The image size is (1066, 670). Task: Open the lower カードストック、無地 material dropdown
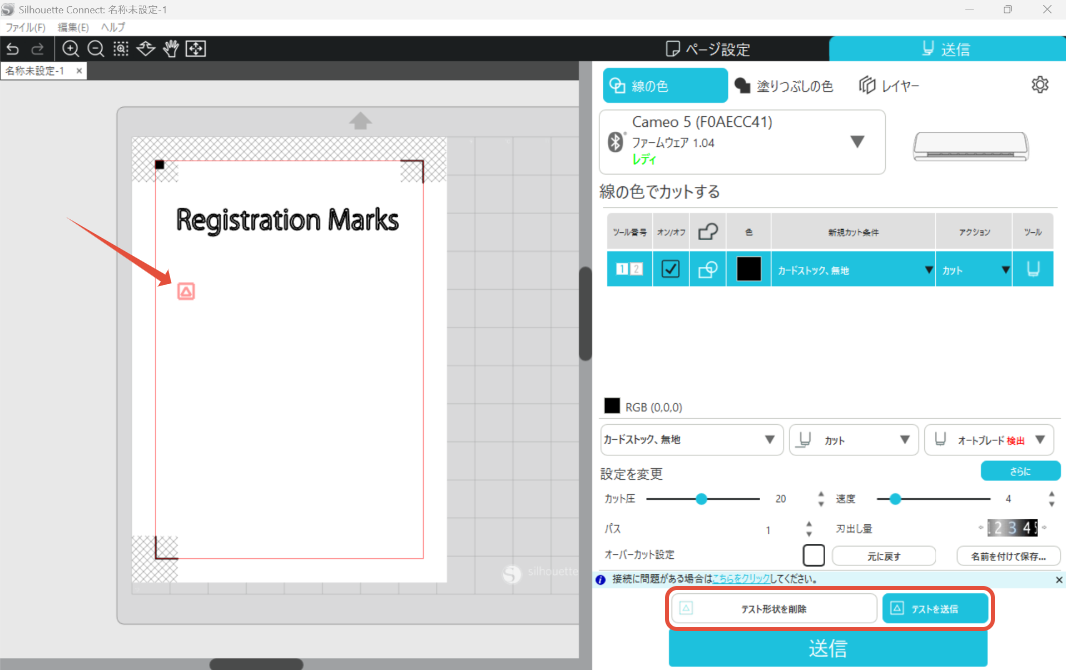click(x=691, y=440)
